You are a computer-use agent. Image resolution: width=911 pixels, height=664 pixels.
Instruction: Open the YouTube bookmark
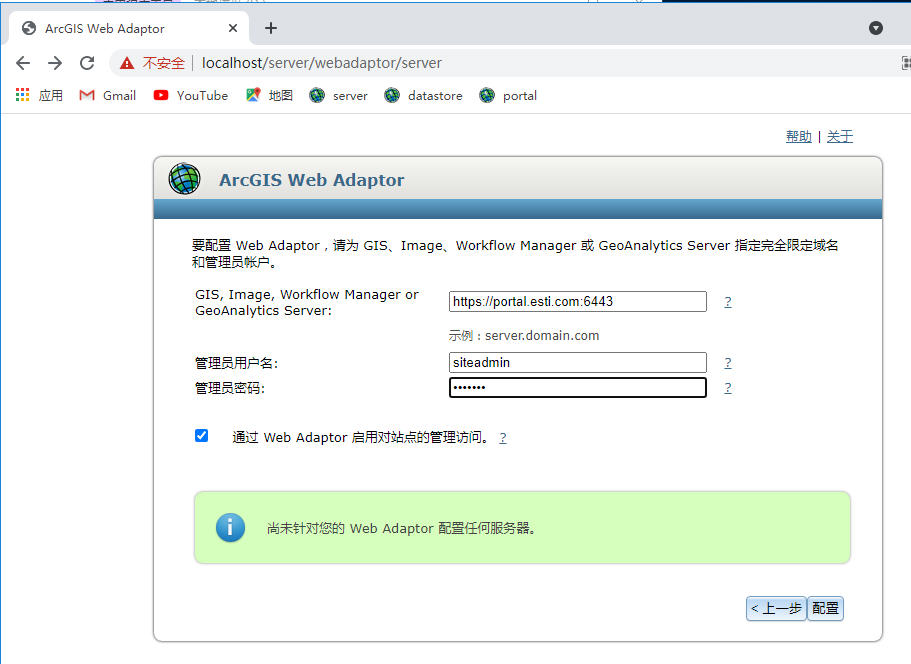(x=191, y=95)
